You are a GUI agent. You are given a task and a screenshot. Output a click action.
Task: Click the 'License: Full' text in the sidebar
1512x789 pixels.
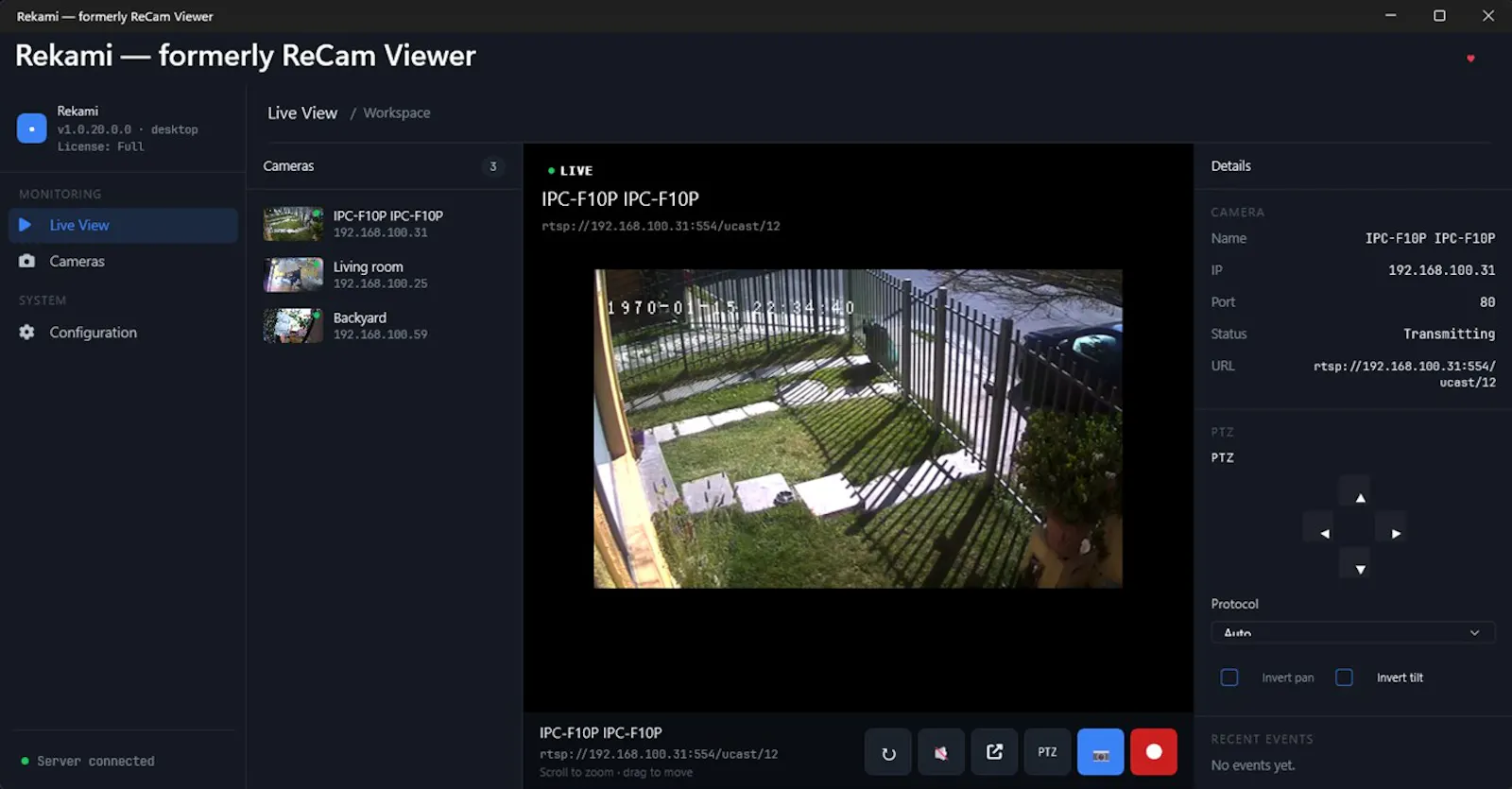(100, 147)
